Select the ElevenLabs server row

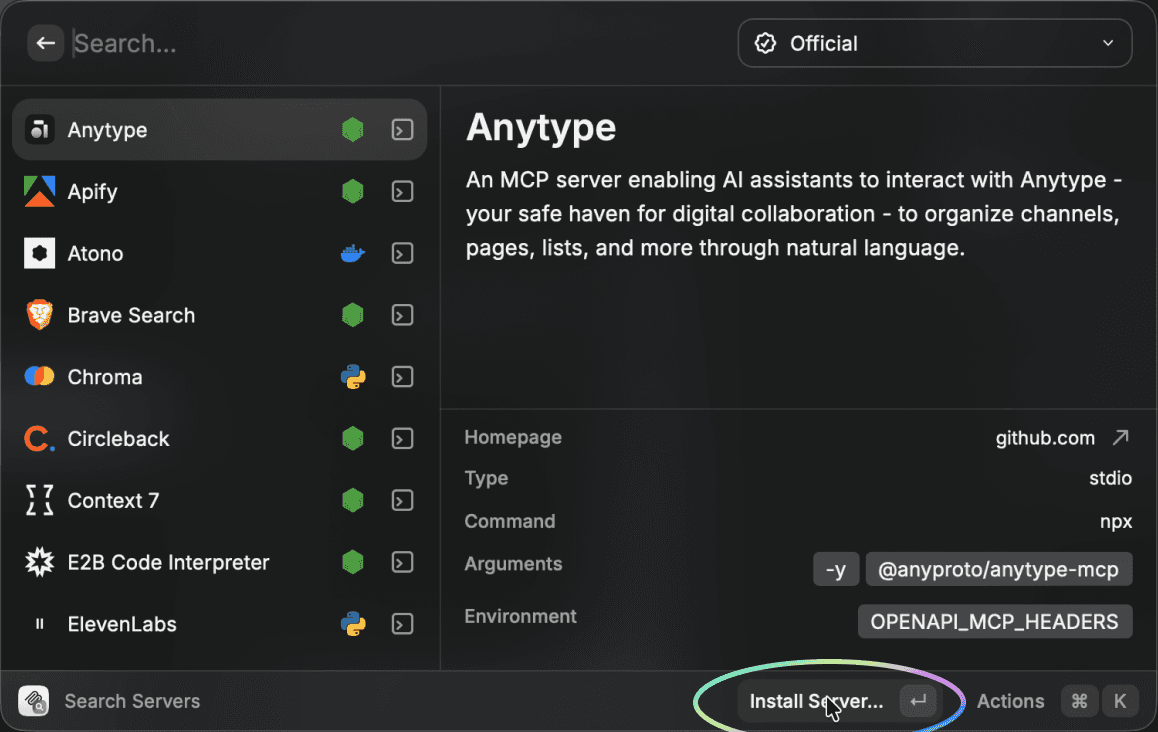pyautogui.click(x=220, y=624)
